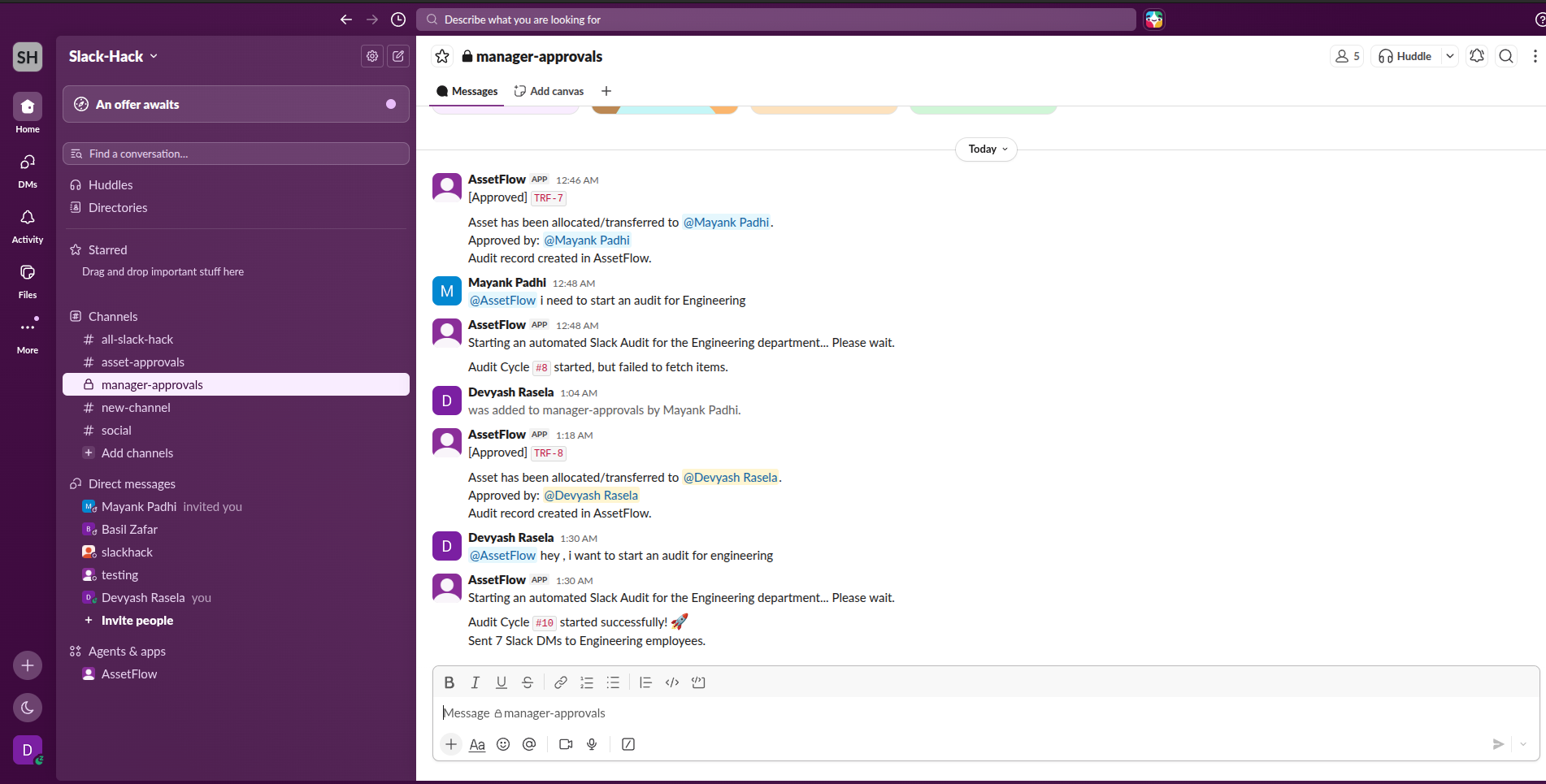Open the Huddle options chevron

(1450, 56)
